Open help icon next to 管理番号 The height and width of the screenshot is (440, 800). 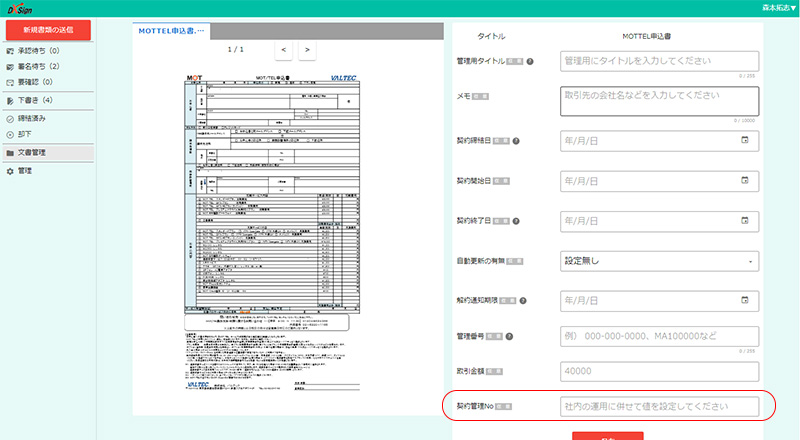(509, 336)
